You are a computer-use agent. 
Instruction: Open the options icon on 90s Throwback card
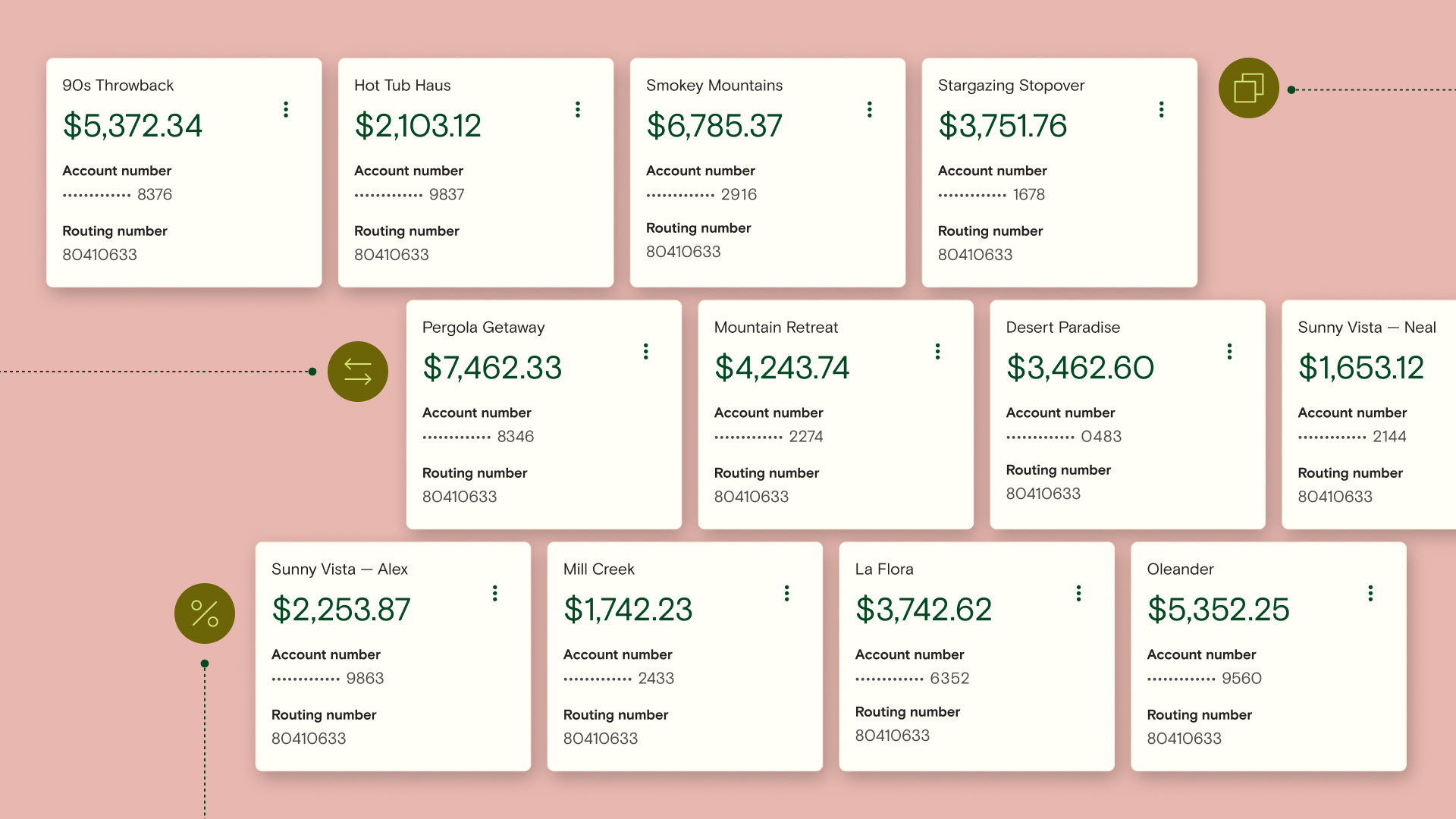286,109
